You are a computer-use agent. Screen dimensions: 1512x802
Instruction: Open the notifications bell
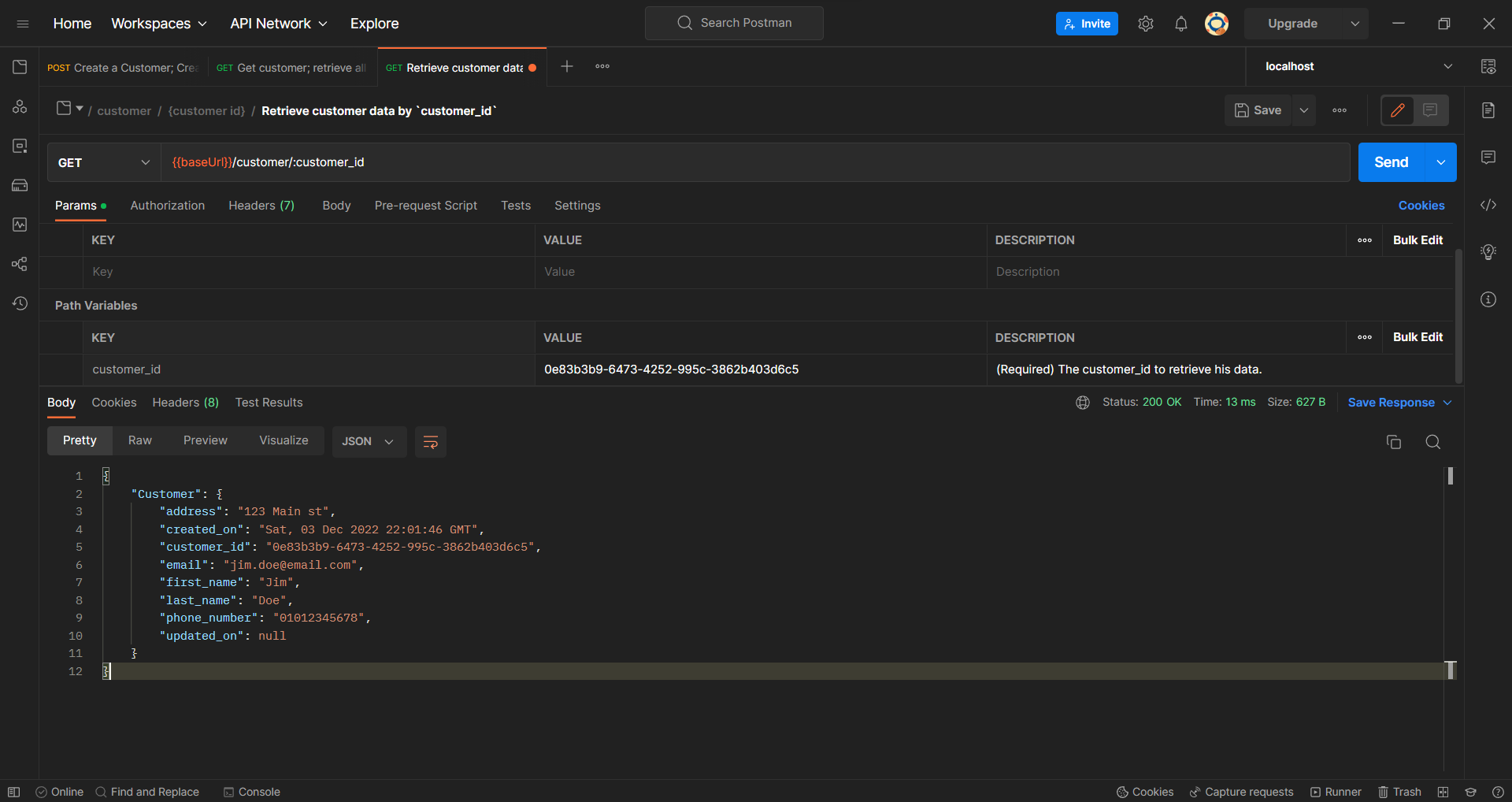(x=1181, y=24)
